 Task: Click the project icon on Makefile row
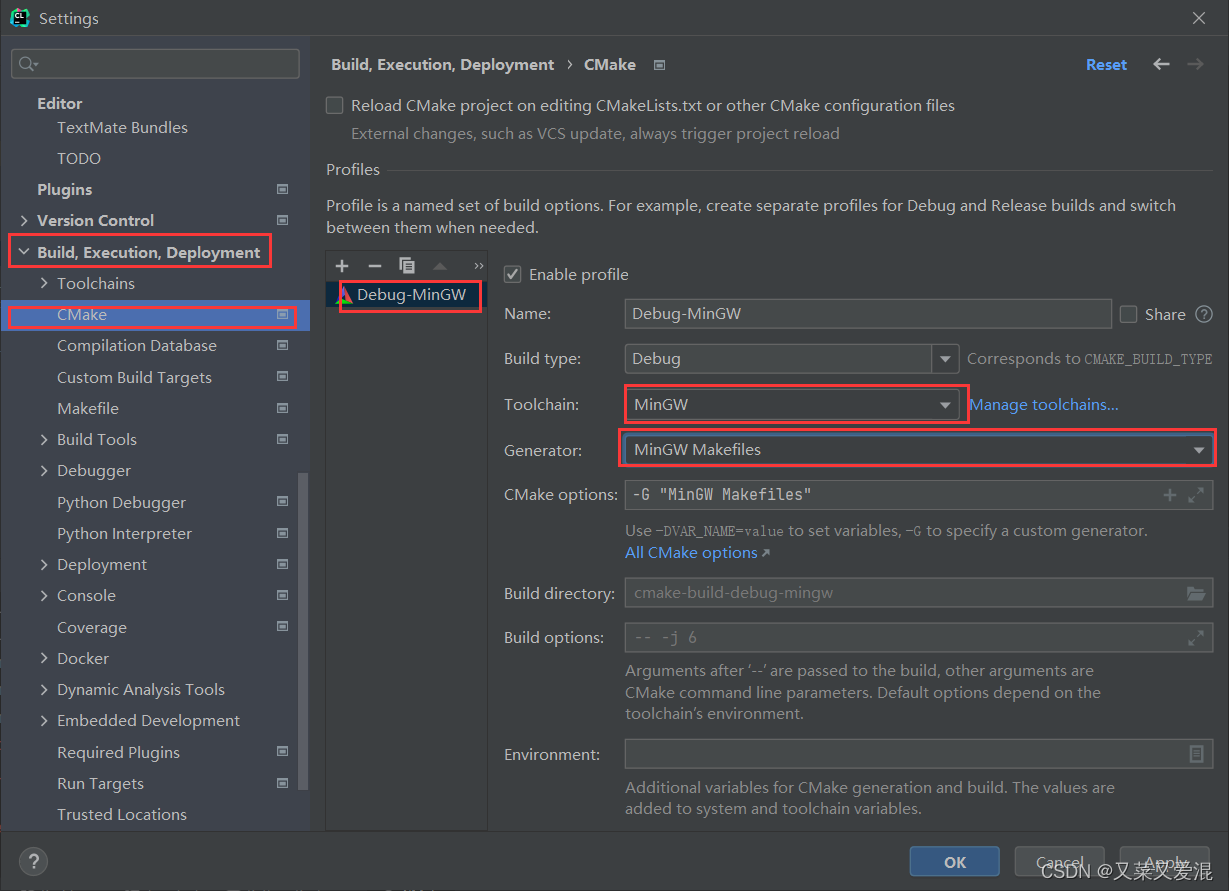[283, 408]
